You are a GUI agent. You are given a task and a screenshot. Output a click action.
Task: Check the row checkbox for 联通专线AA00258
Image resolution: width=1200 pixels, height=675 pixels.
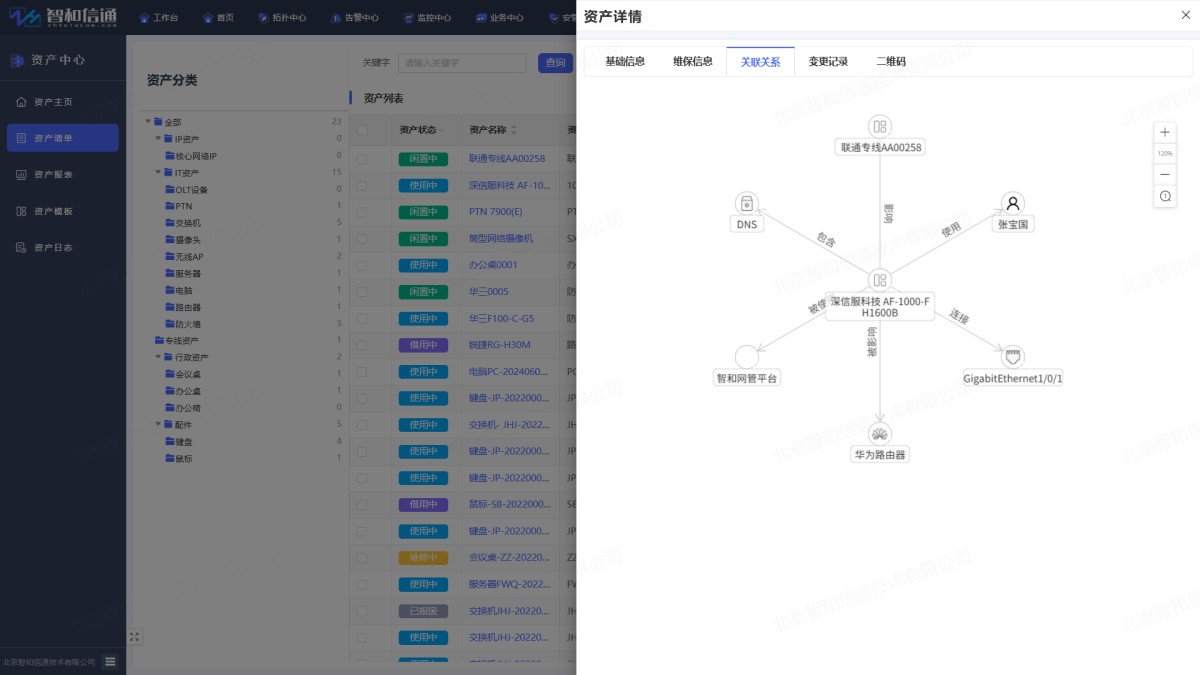pyautogui.click(x=362, y=158)
